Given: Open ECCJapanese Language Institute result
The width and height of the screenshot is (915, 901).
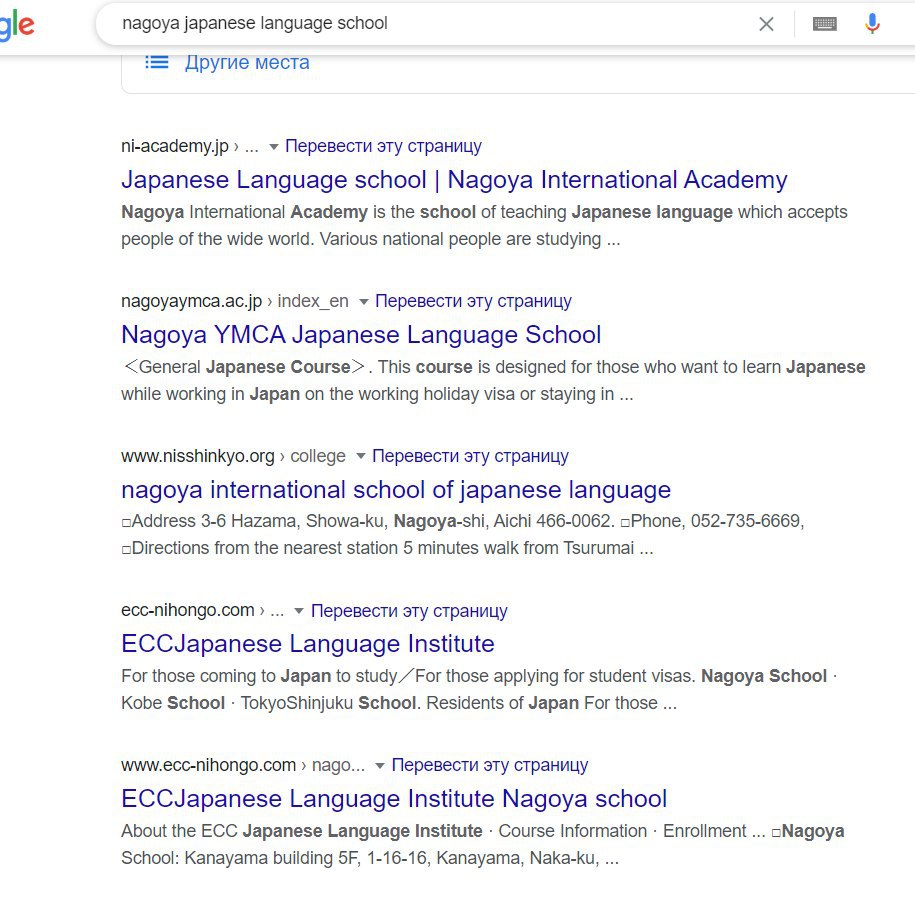Looking at the screenshot, I should [x=308, y=644].
